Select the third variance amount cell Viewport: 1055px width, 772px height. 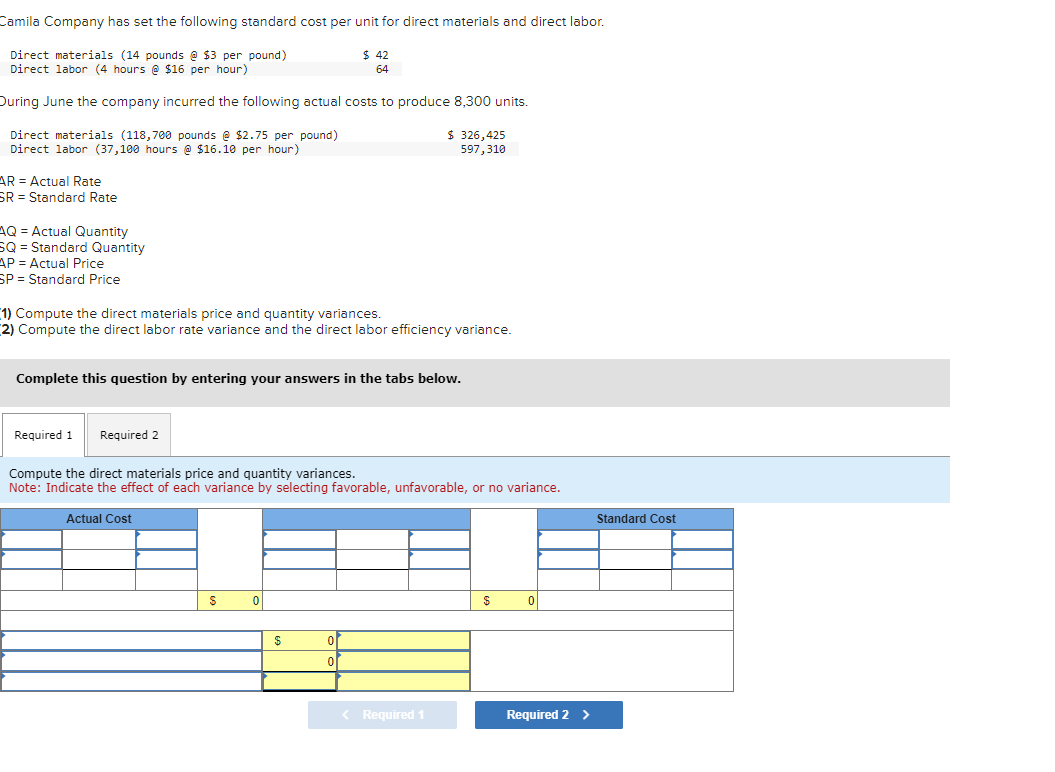299,681
